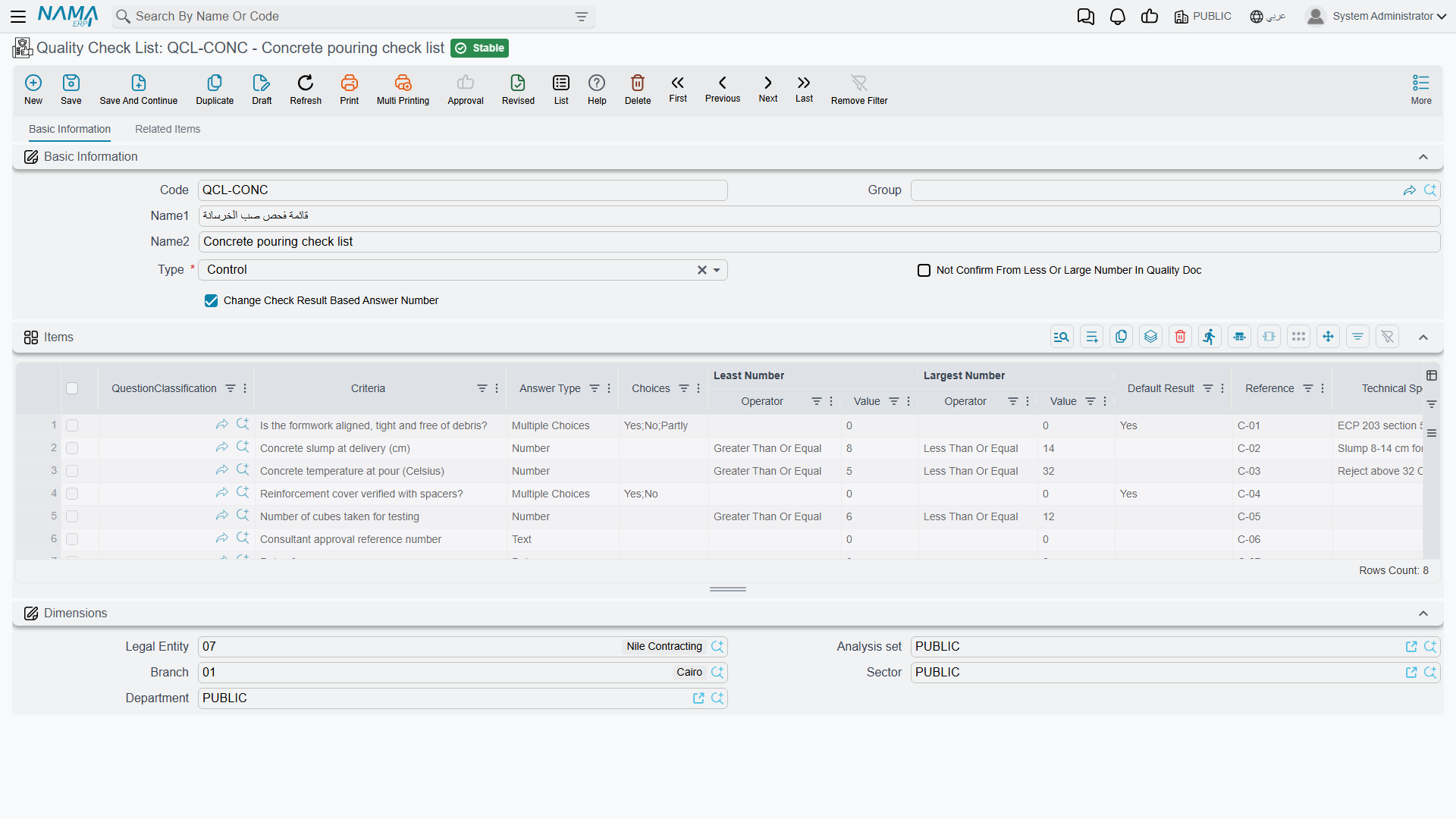The height and width of the screenshot is (819, 1456).
Task: Switch language to Arabic
Action: (1268, 17)
